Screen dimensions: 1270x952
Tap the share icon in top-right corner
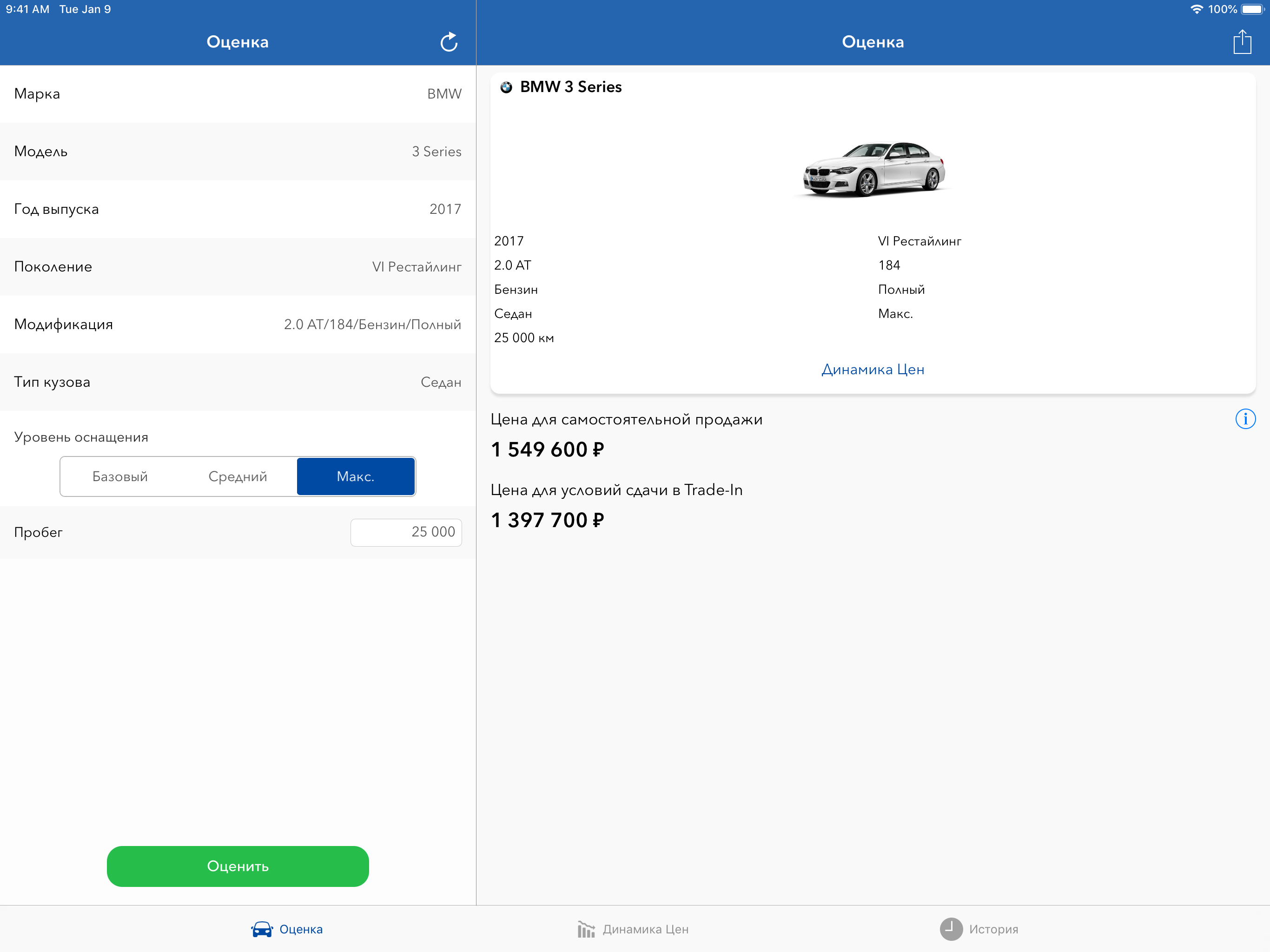pyautogui.click(x=1242, y=42)
